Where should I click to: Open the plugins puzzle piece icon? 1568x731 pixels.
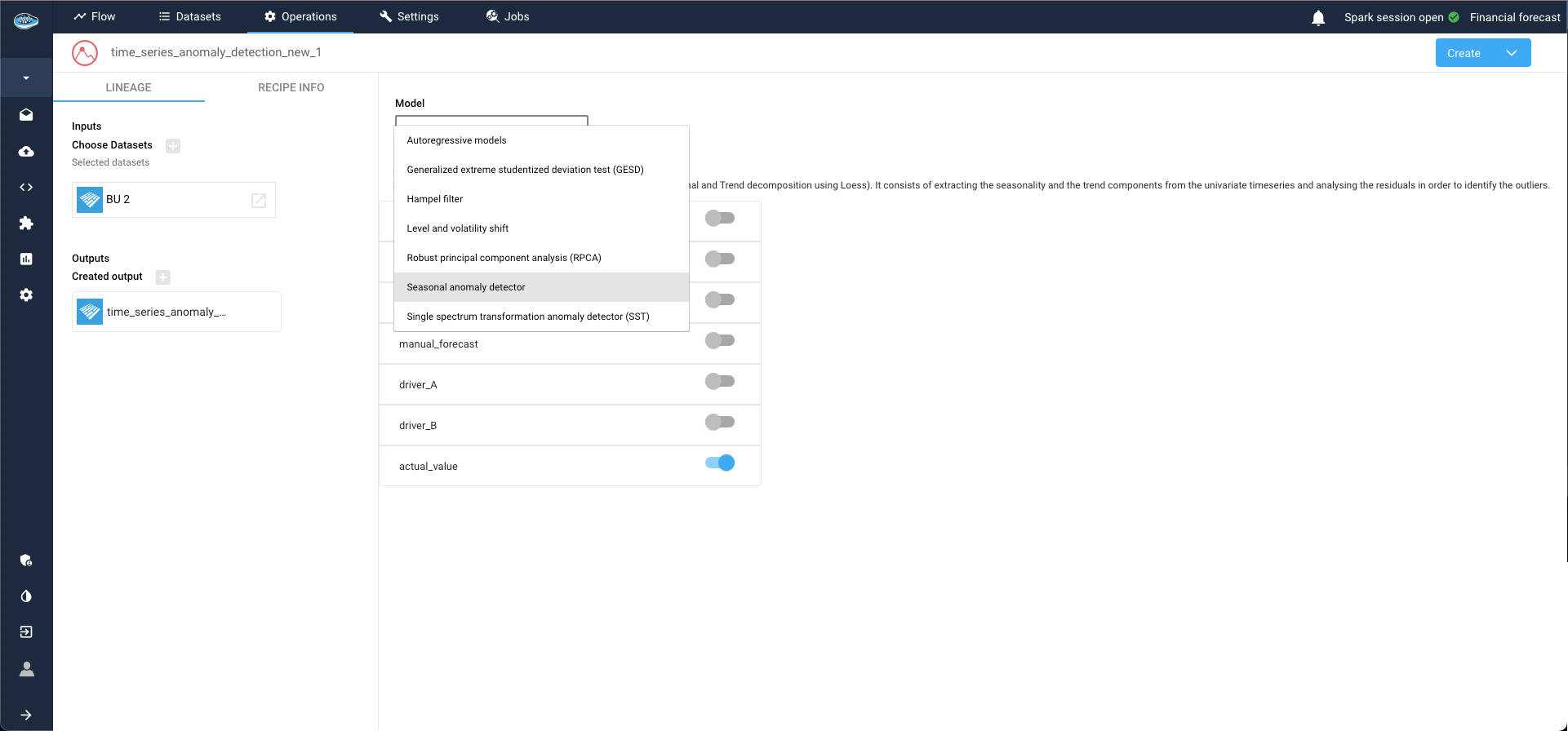26,224
